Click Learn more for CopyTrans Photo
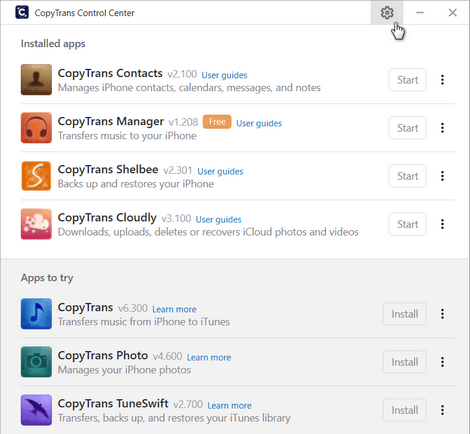Image resolution: width=470 pixels, height=434 pixels. click(209, 357)
